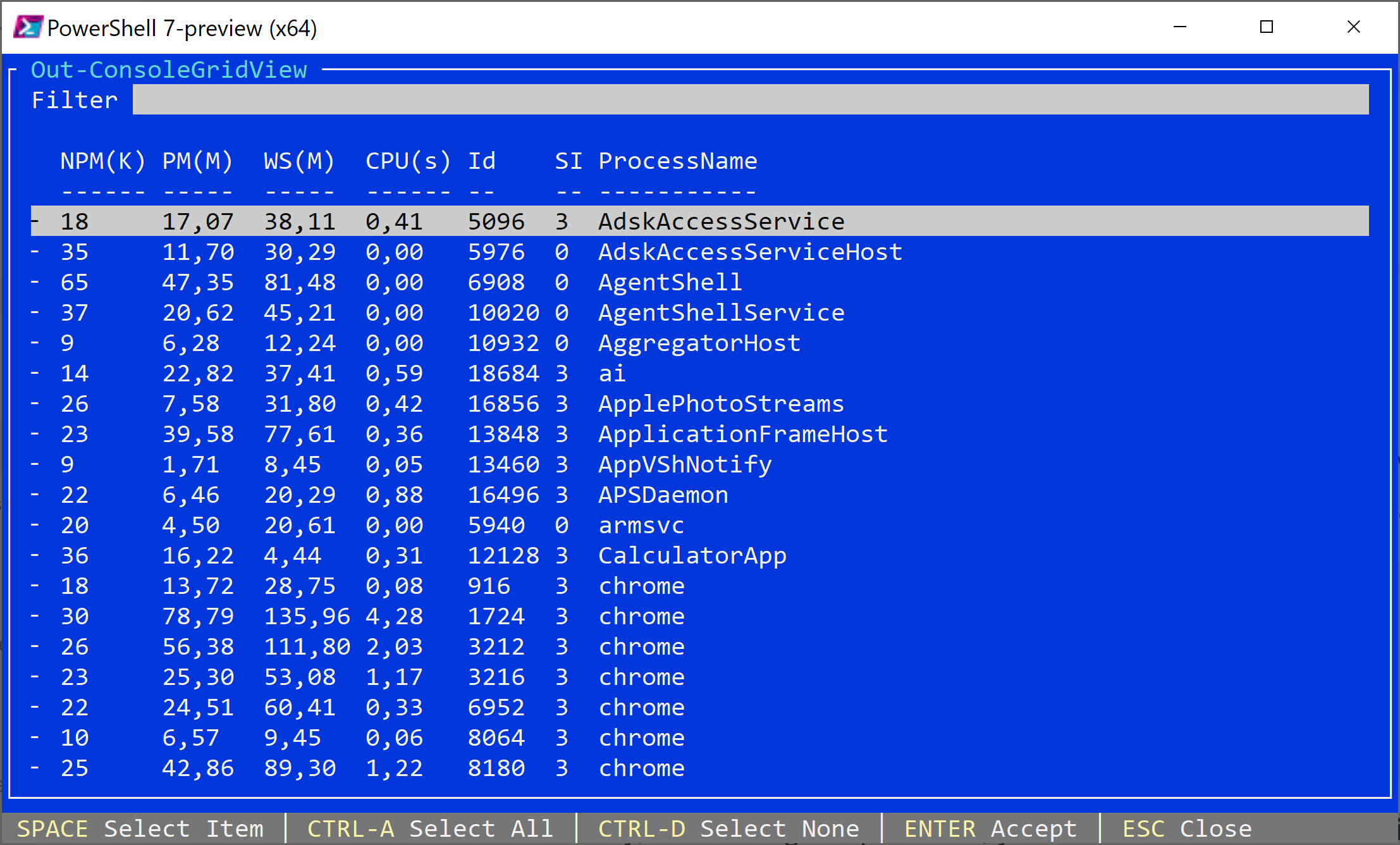Select the AggregatorHost process row

699,343
